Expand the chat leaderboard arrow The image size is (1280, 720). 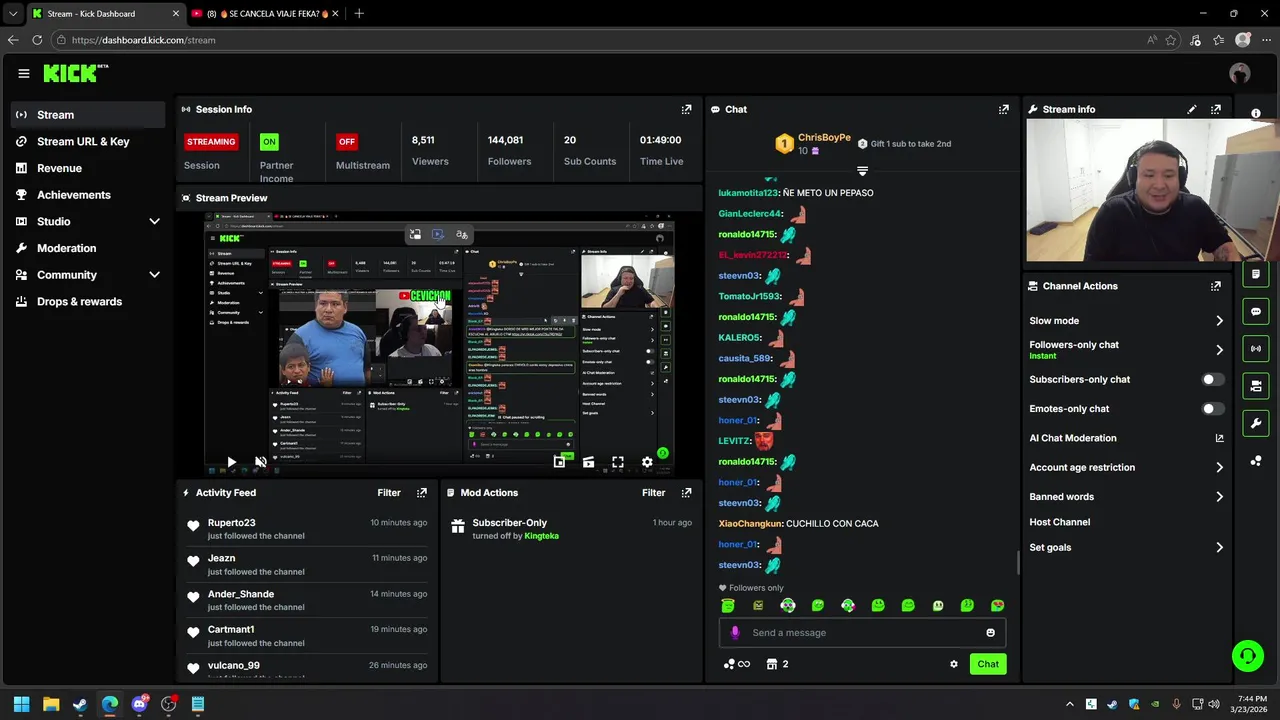click(x=862, y=171)
